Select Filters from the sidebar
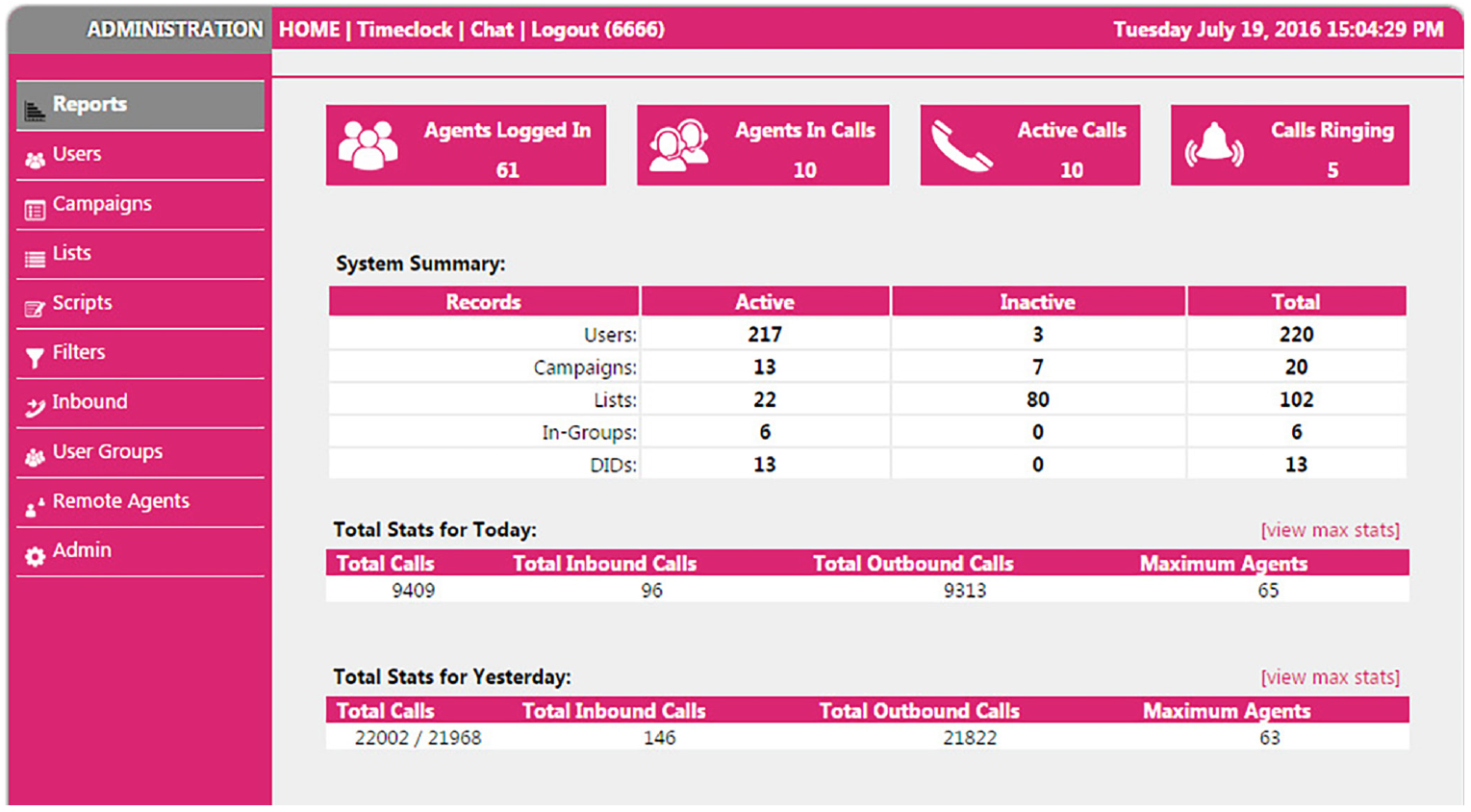 pos(140,353)
